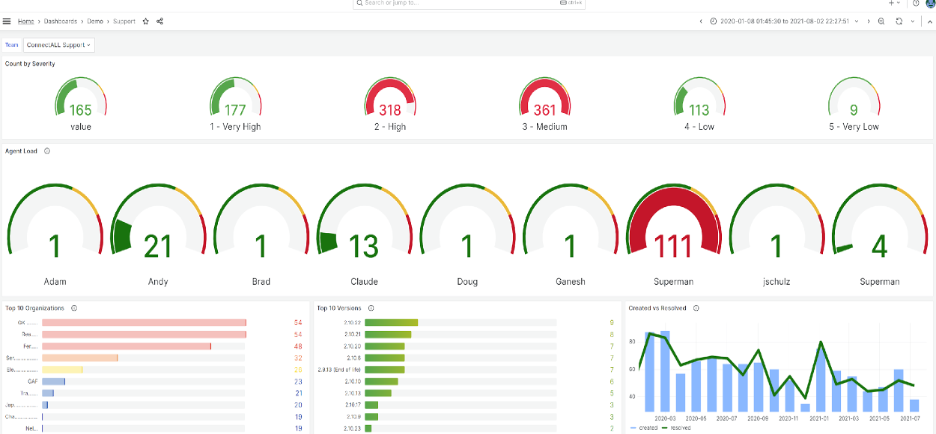Click the zoom out time range icon

(x=880, y=21)
